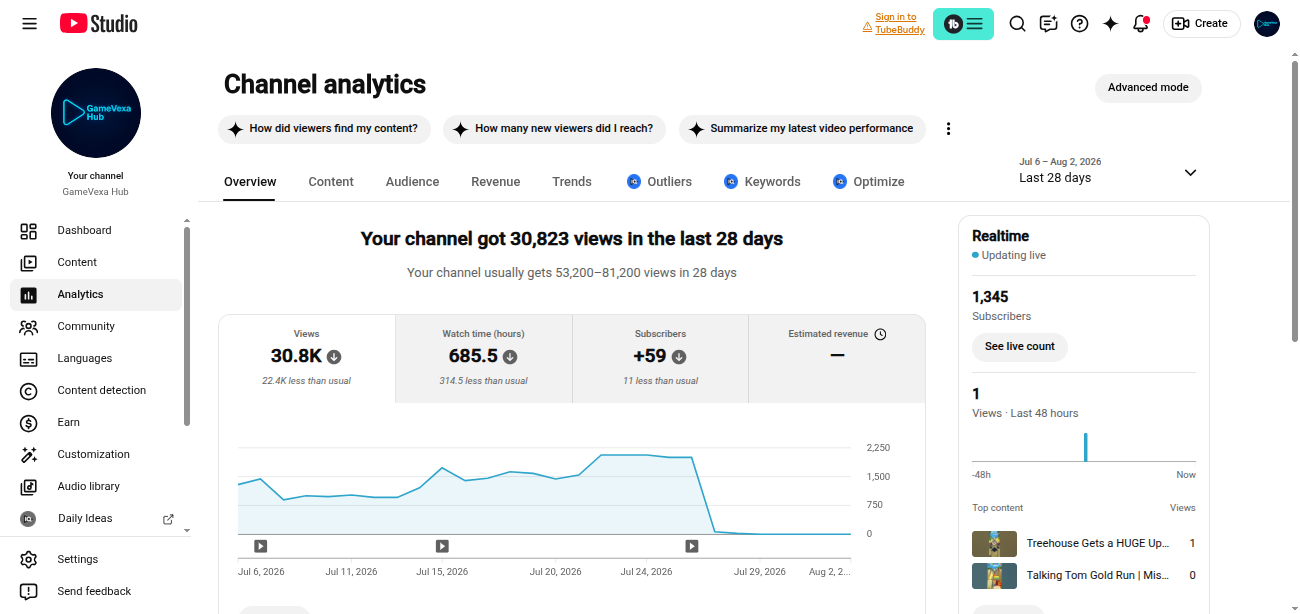Click video marker below chart near Jul 15
Viewport: 1300px width, 614px height.
tap(442, 546)
